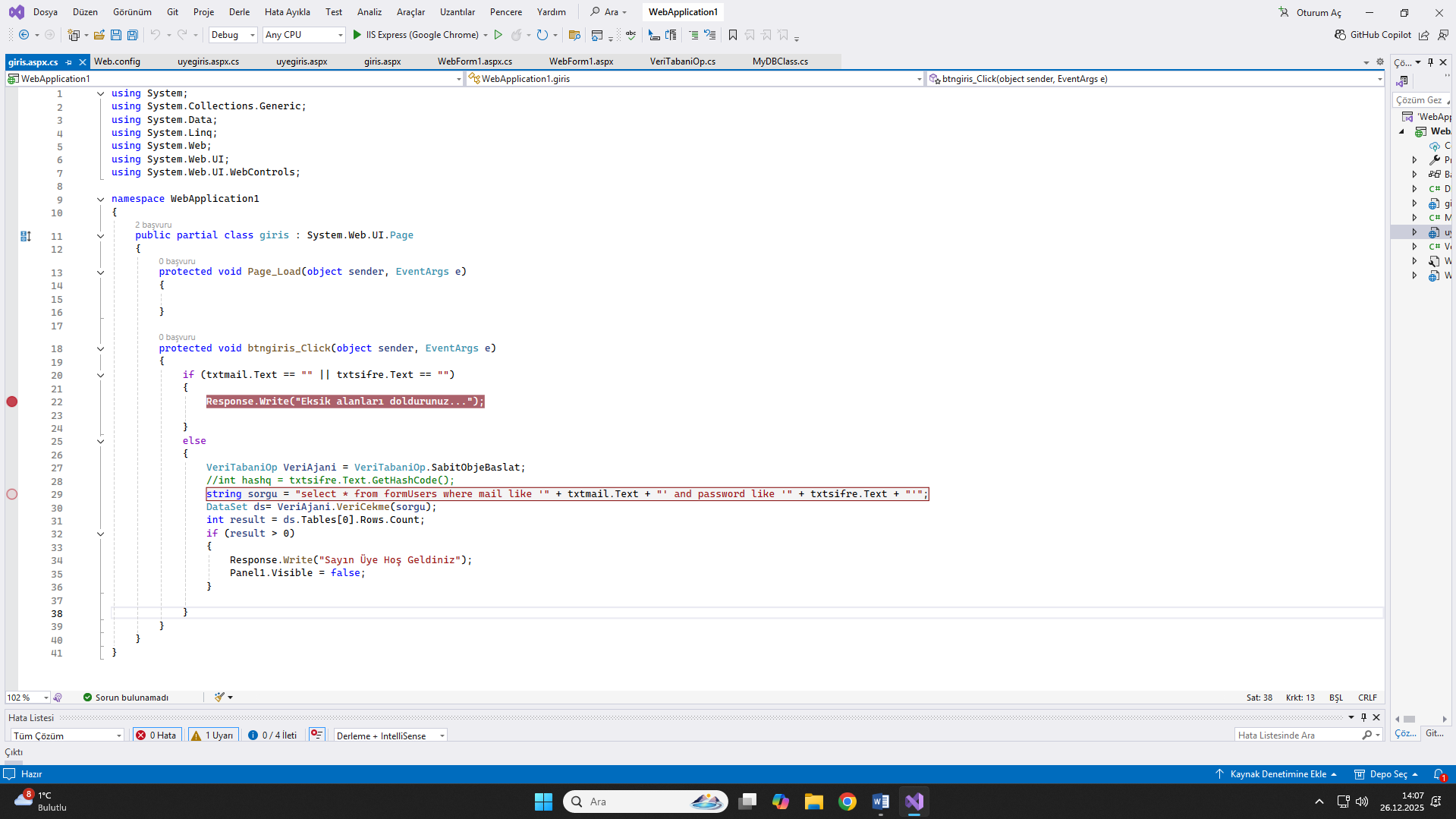Open the Dosya menu
Image resolution: width=1456 pixels, height=819 pixels.
(46, 12)
